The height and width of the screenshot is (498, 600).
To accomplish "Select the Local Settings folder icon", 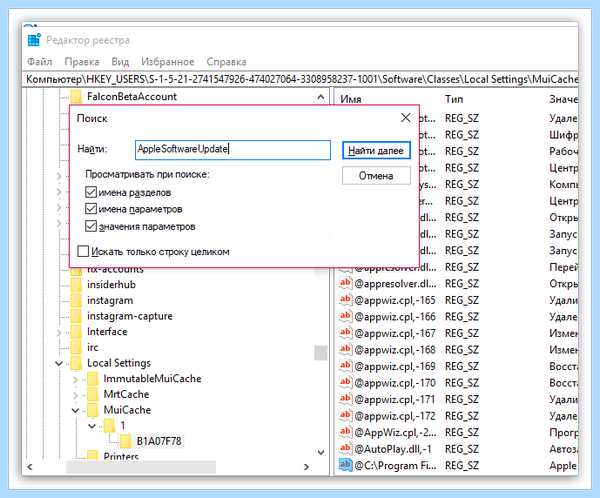I will click(76, 363).
